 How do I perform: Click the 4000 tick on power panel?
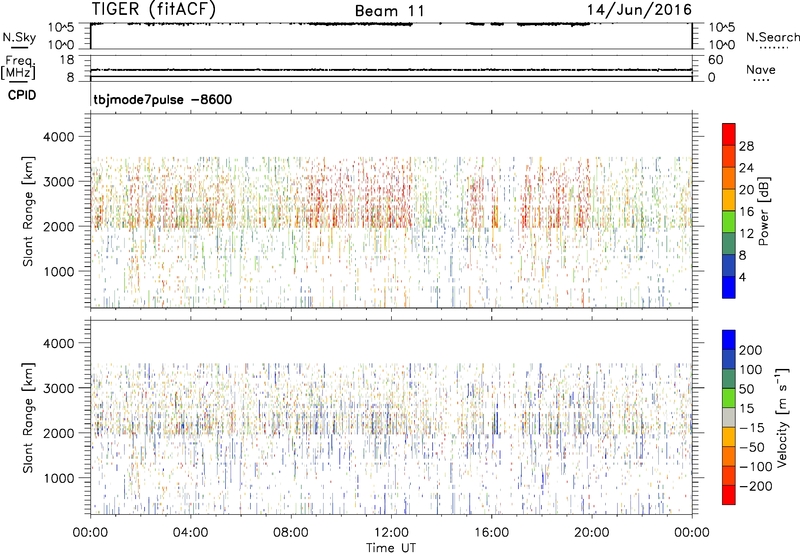coord(58,137)
